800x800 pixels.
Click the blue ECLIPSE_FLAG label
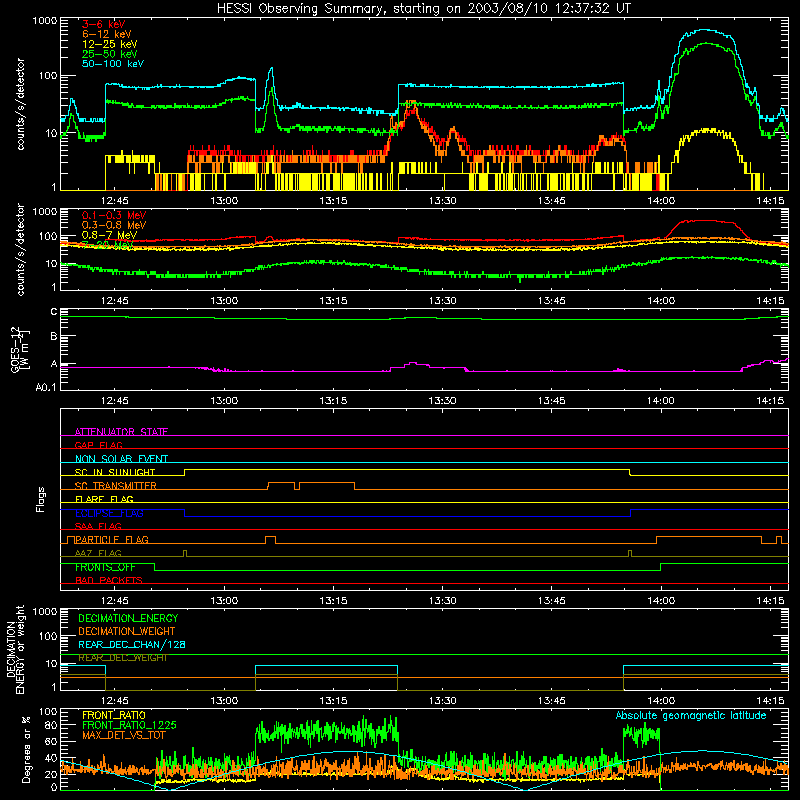(109, 513)
